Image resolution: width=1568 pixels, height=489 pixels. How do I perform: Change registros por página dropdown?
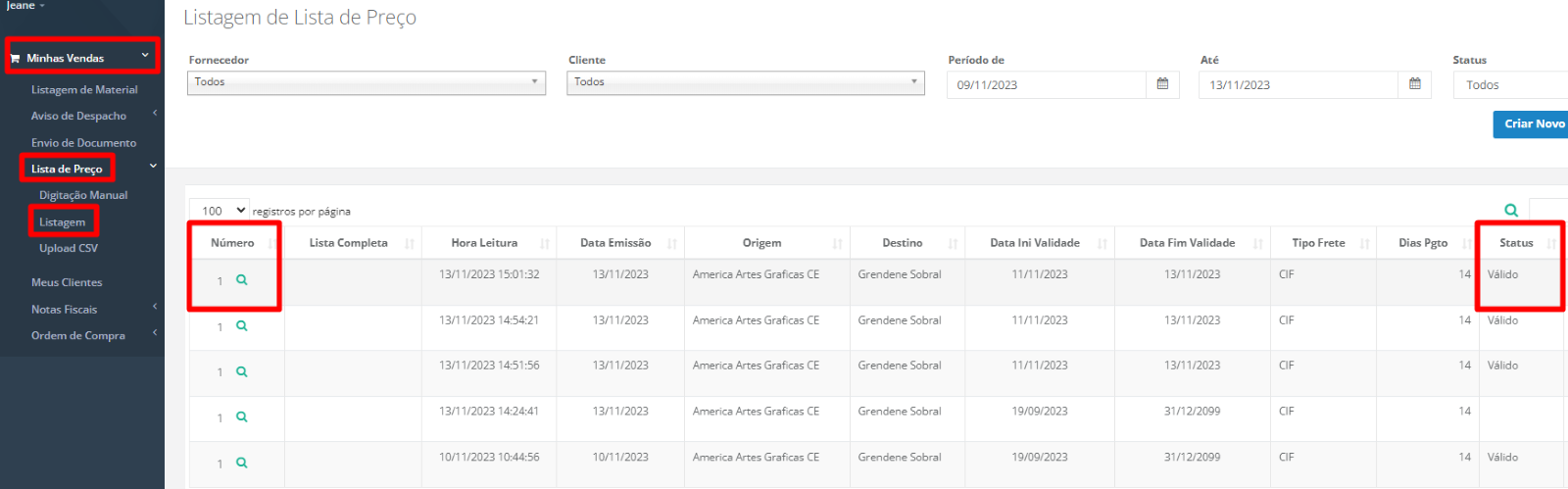tap(220, 211)
